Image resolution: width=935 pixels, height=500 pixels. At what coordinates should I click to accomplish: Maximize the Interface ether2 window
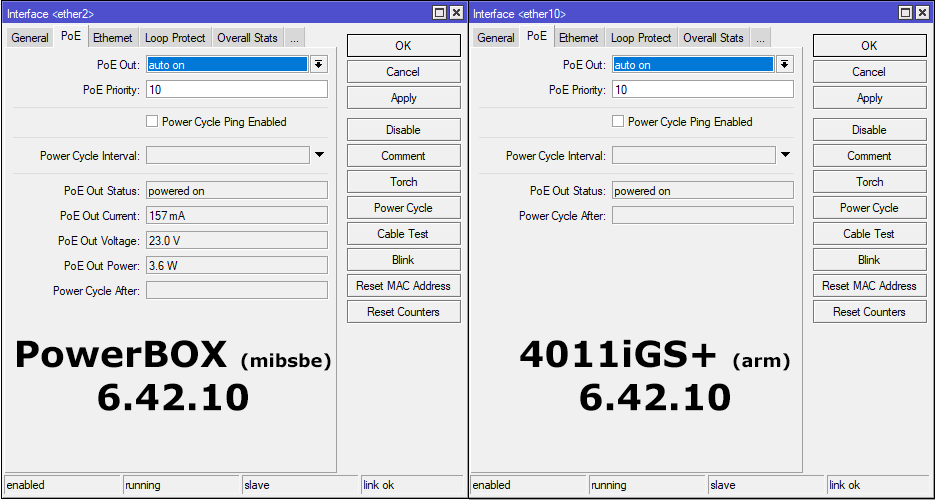(x=439, y=13)
